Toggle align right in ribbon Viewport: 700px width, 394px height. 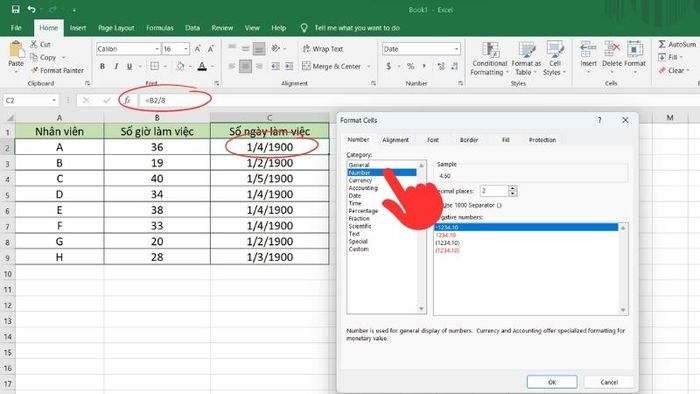(259, 66)
